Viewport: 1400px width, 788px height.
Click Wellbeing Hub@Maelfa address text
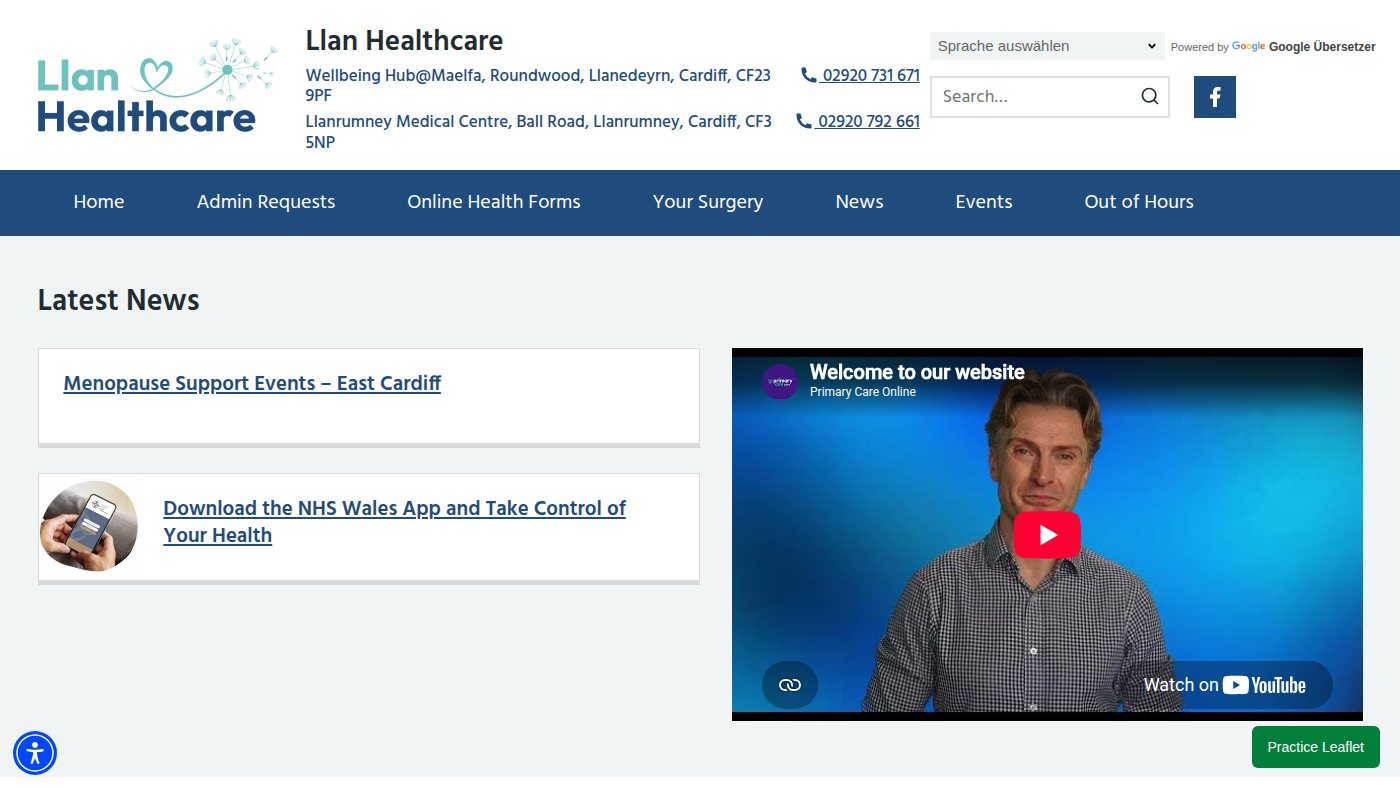tap(538, 85)
